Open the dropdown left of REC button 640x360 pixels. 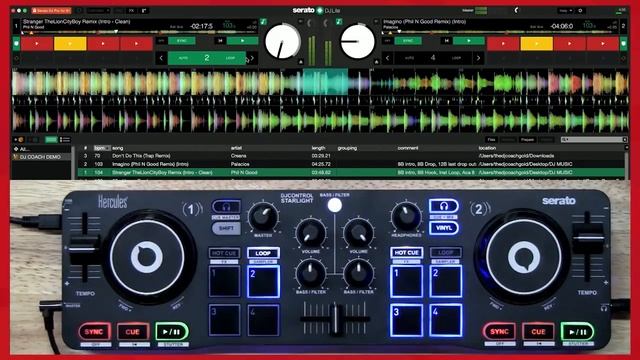(x=98, y=11)
